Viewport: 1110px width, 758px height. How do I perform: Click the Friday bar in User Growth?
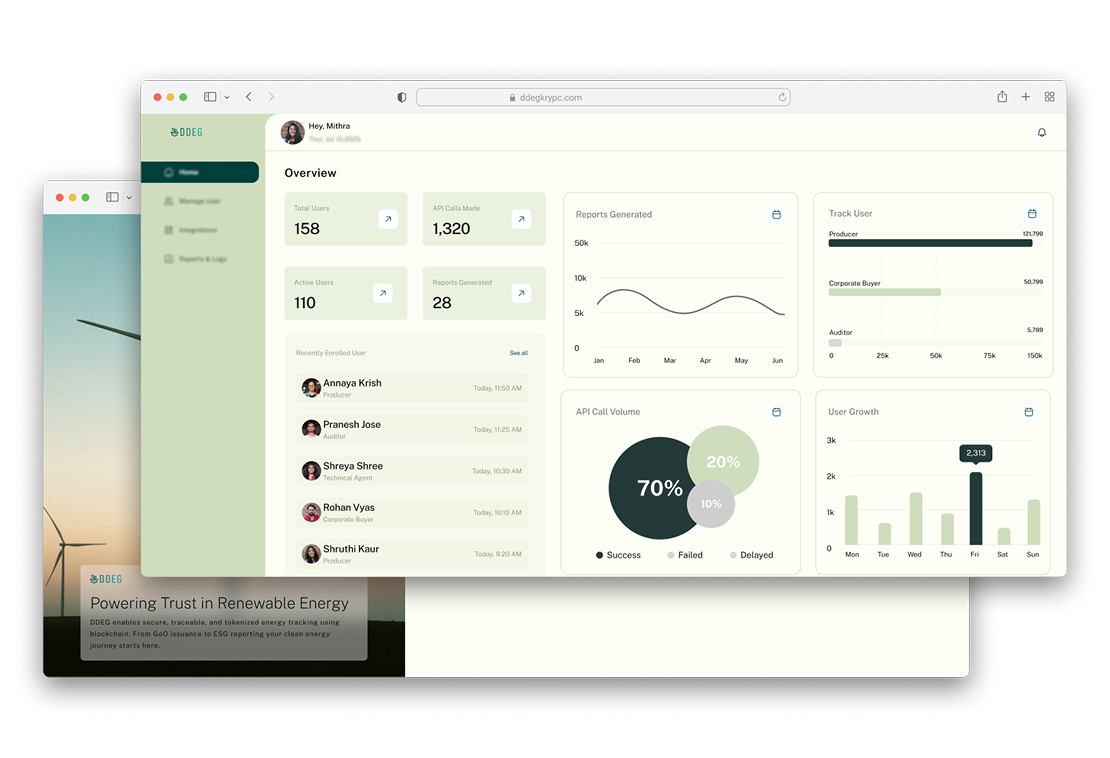976,508
